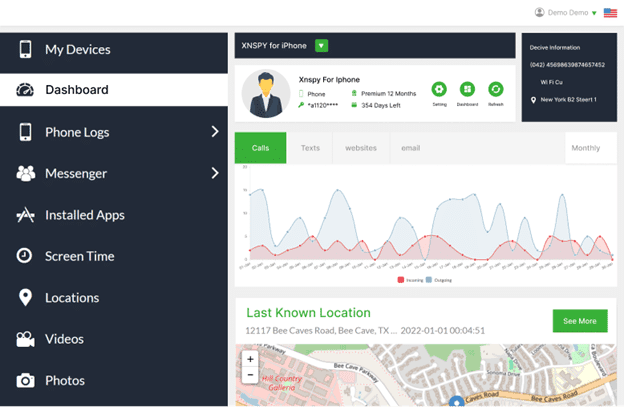The height and width of the screenshot is (407, 624).
Task: Select Screen Time in the sidebar
Action: tap(79, 256)
